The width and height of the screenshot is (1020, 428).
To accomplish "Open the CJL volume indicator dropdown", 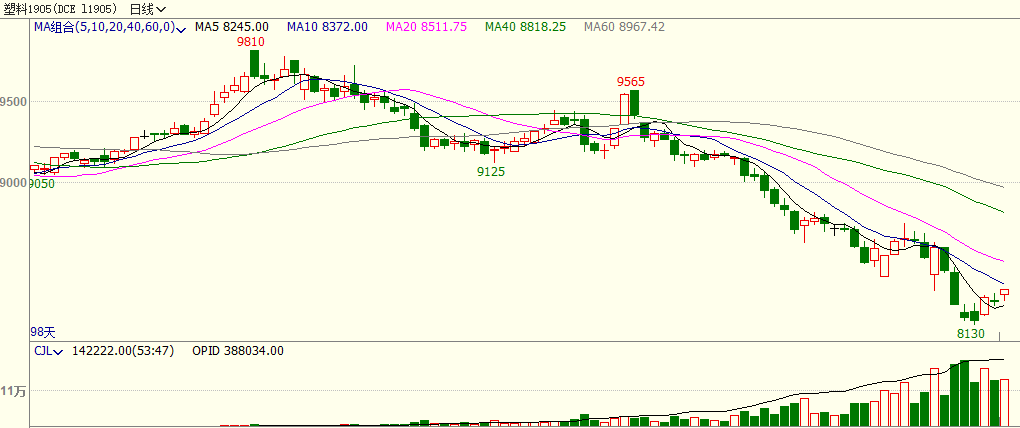I will [x=48, y=351].
